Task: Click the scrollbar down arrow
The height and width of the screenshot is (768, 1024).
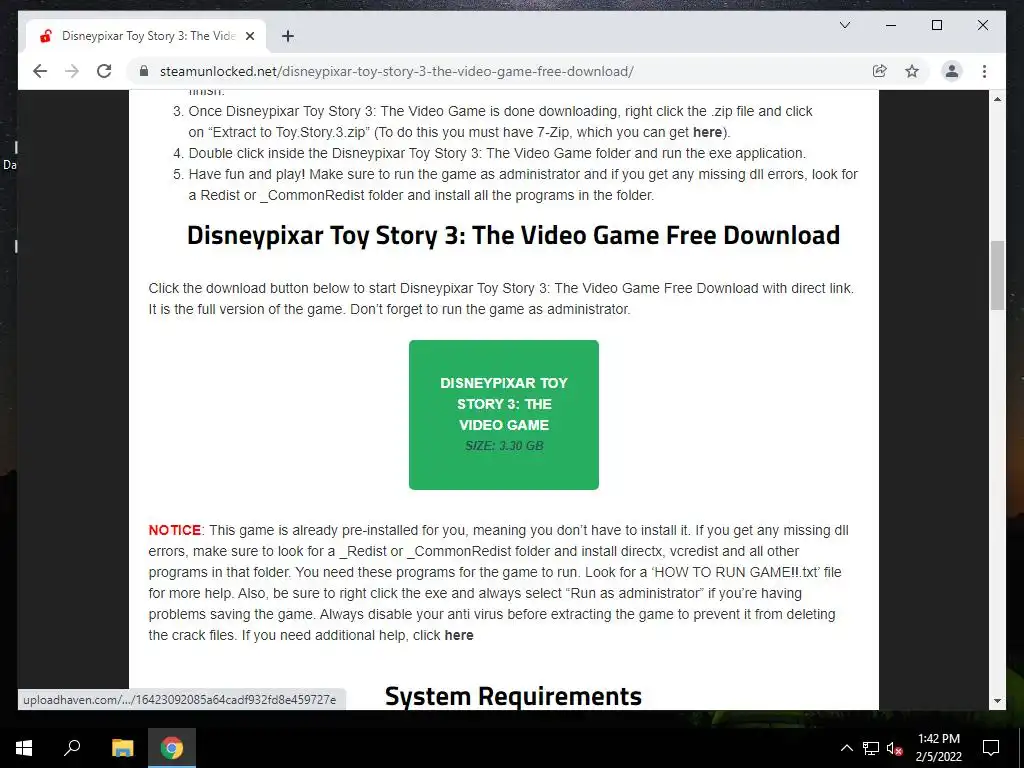Action: (x=997, y=701)
